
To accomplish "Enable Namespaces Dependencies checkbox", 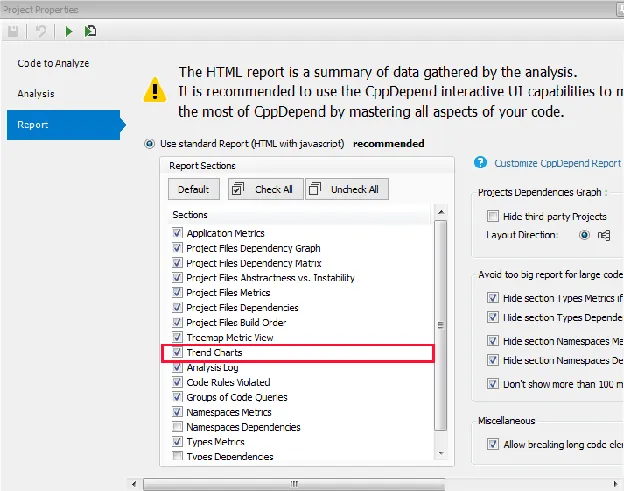I will 177,427.
